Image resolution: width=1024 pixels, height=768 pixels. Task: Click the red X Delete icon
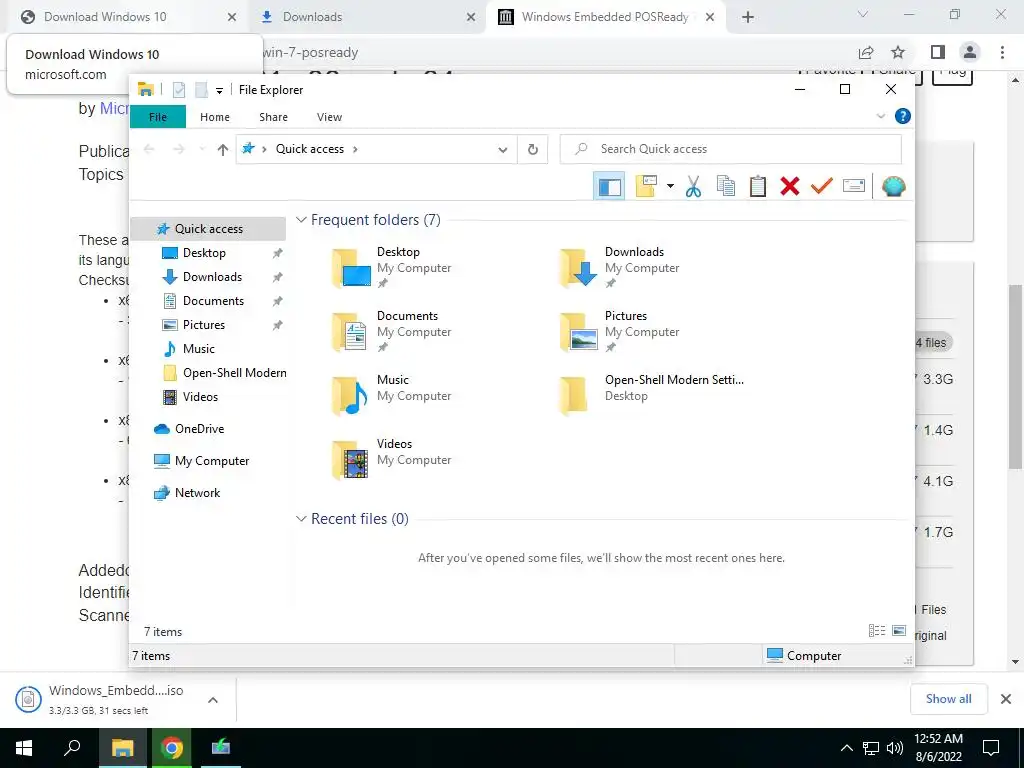point(790,187)
